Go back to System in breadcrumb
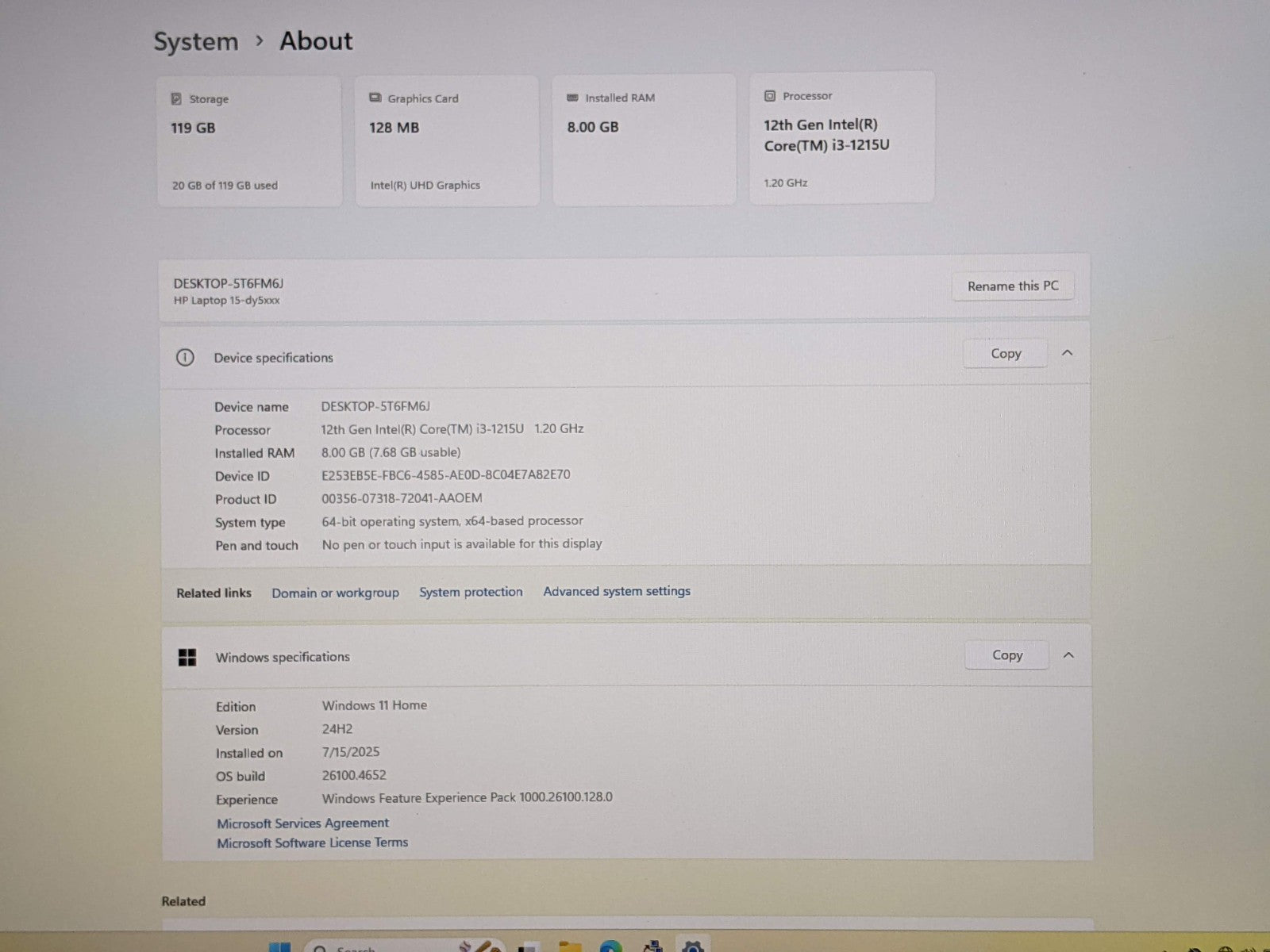The image size is (1270, 952). pos(196,41)
